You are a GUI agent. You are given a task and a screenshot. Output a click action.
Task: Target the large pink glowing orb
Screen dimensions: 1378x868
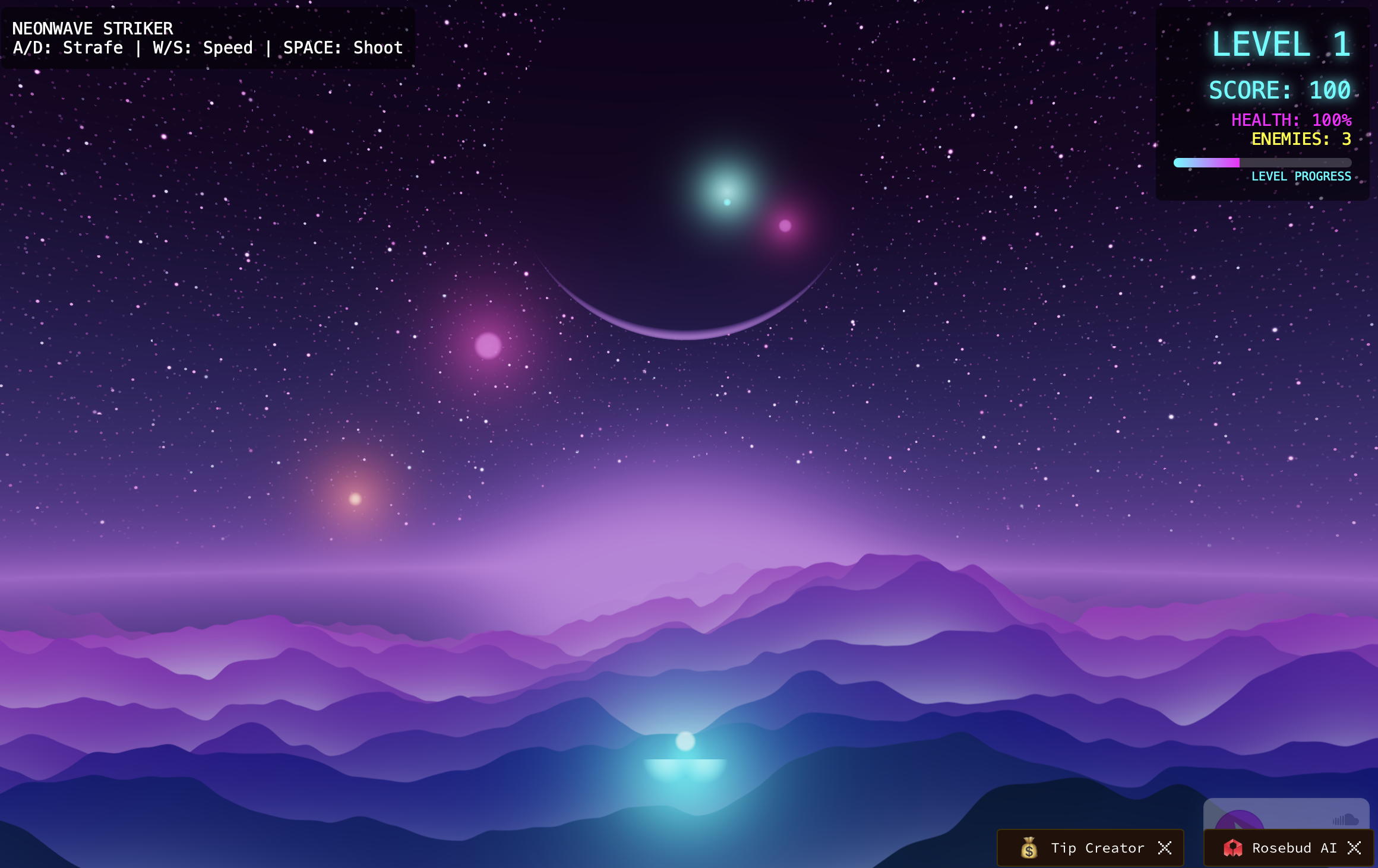point(488,346)
